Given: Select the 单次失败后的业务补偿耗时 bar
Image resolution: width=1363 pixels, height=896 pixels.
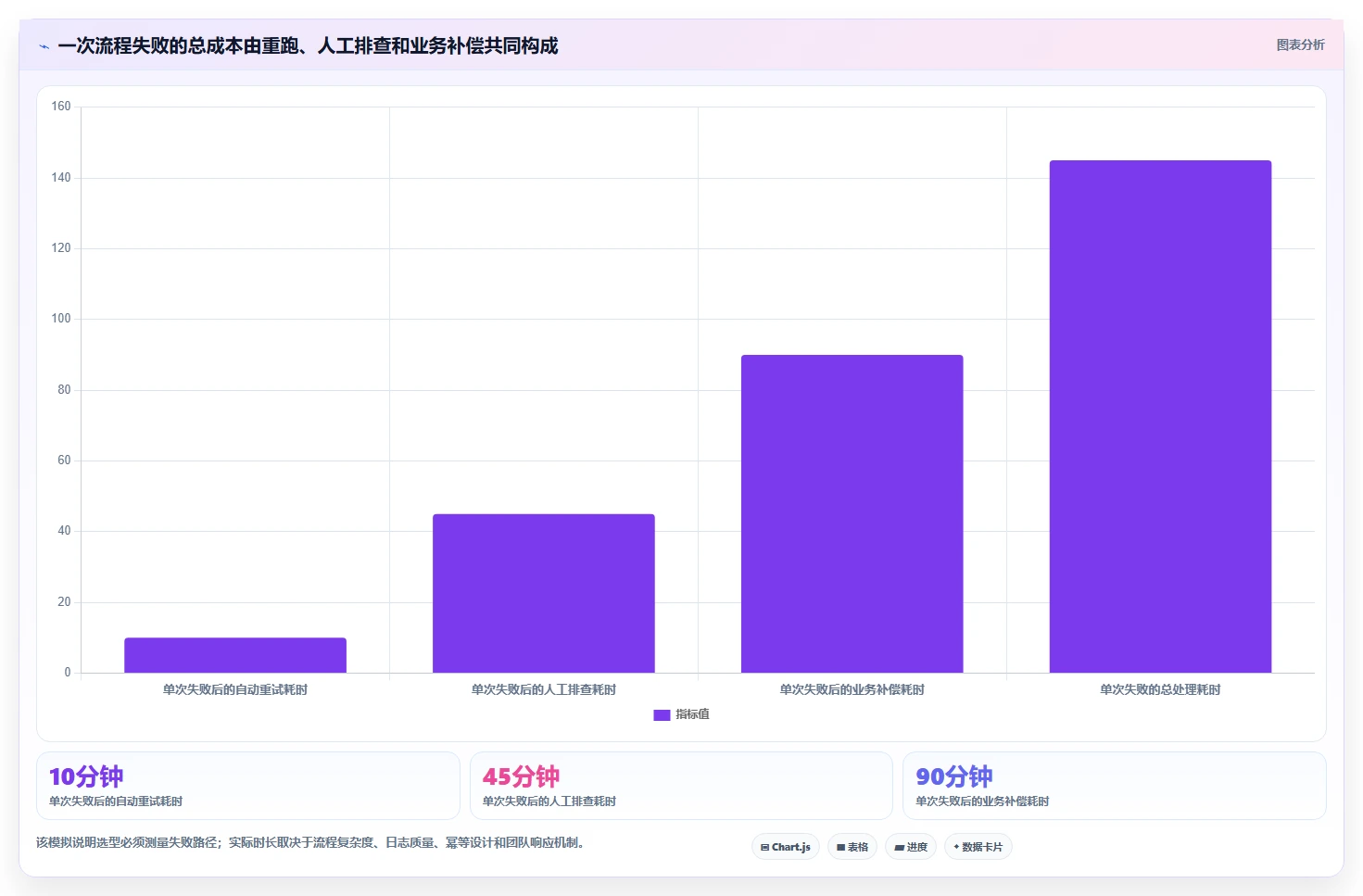Looking at the screenshot, I should 852,513.
